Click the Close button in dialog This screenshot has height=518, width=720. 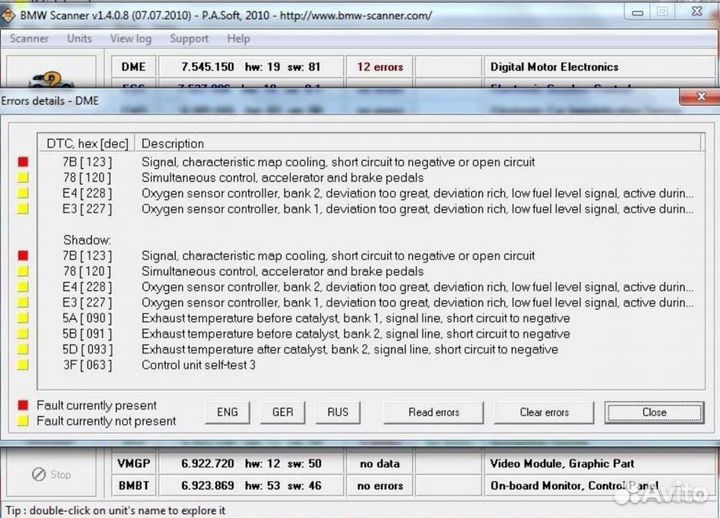[654, 412]
